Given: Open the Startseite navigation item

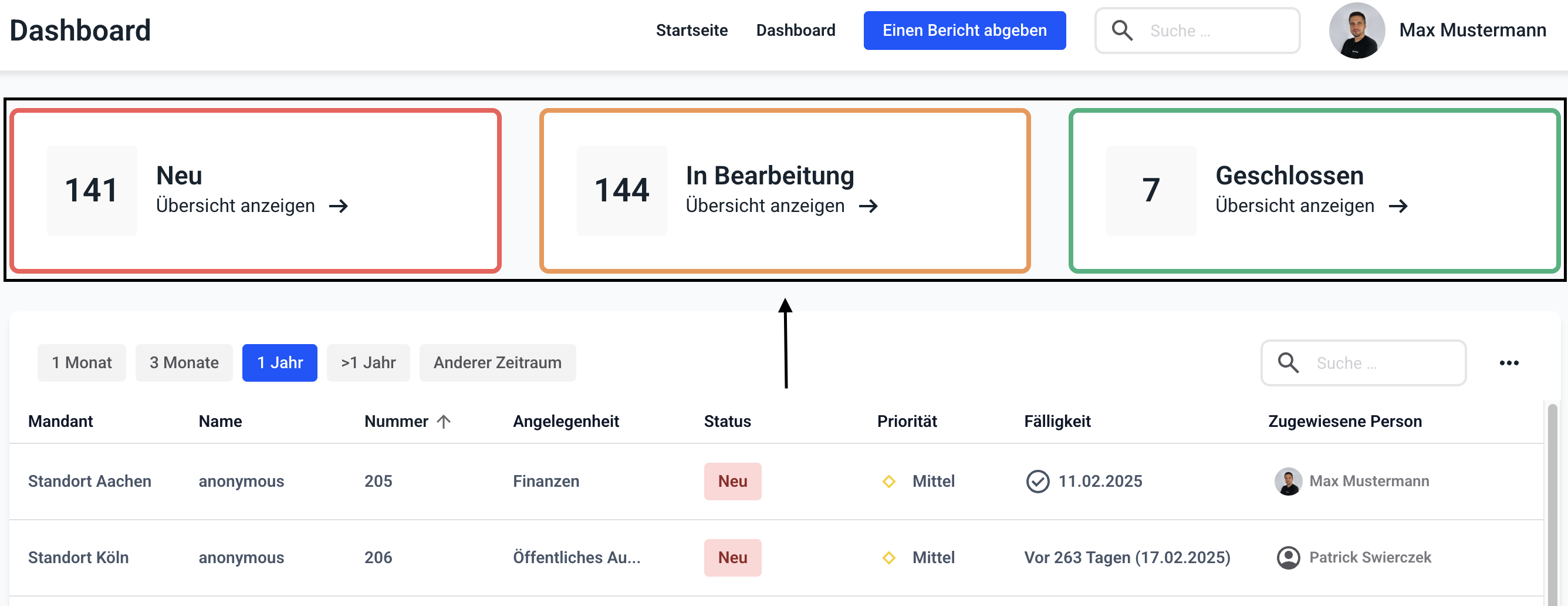Looking at the screenshot, I should point(691,31).
